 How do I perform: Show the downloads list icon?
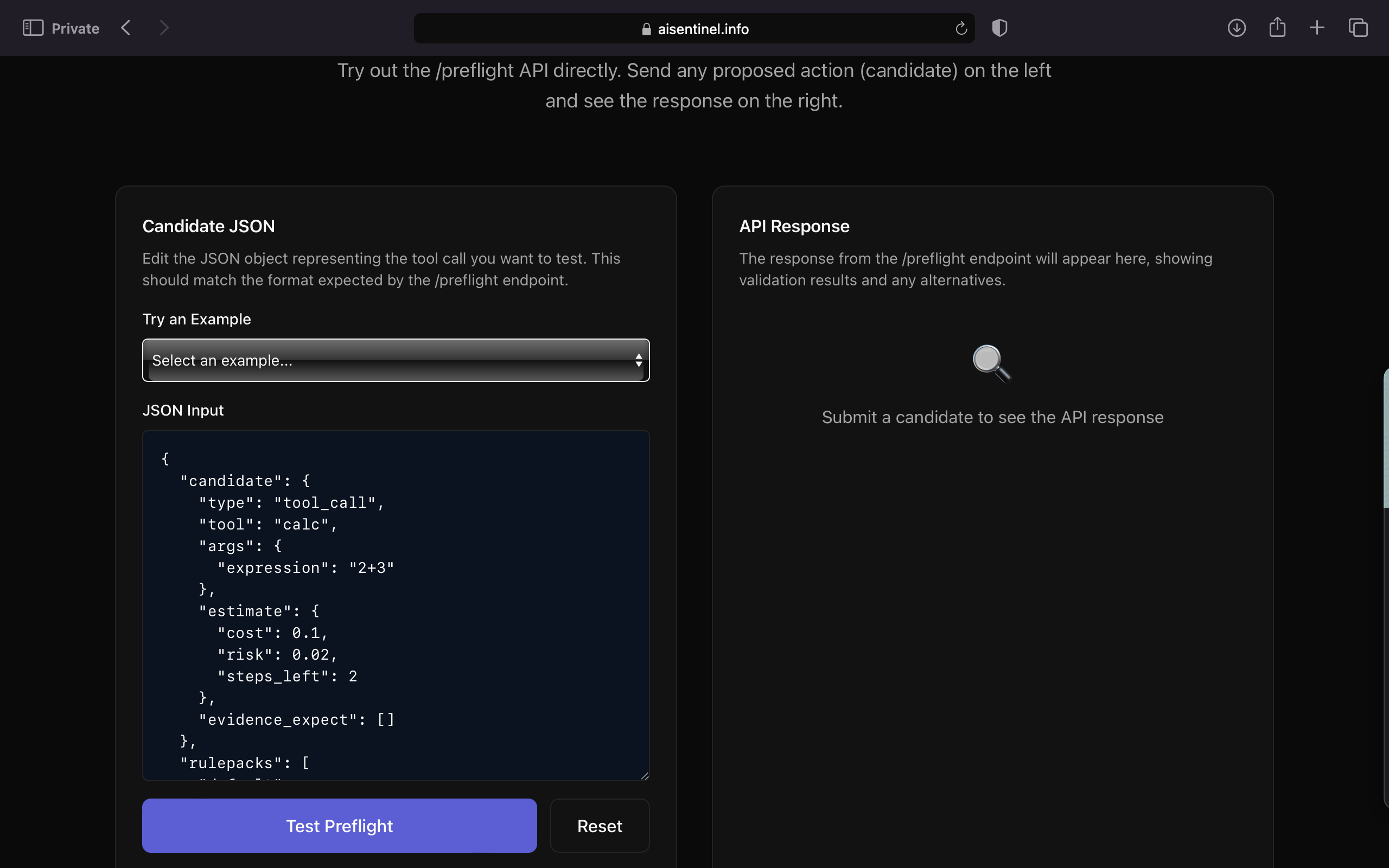[x=1237, y=28]
